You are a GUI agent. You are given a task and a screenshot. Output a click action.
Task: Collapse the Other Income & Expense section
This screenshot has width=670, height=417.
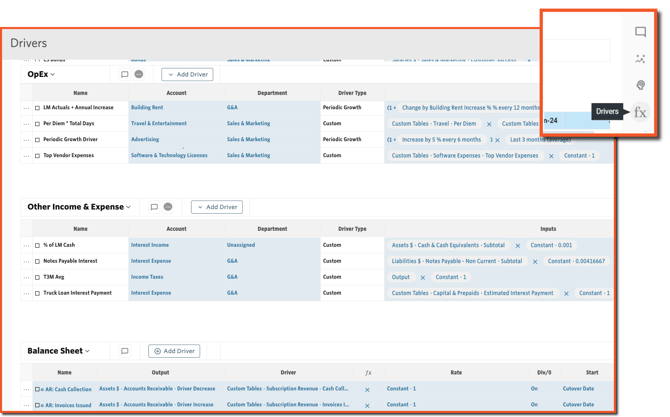tap(129, 207)
